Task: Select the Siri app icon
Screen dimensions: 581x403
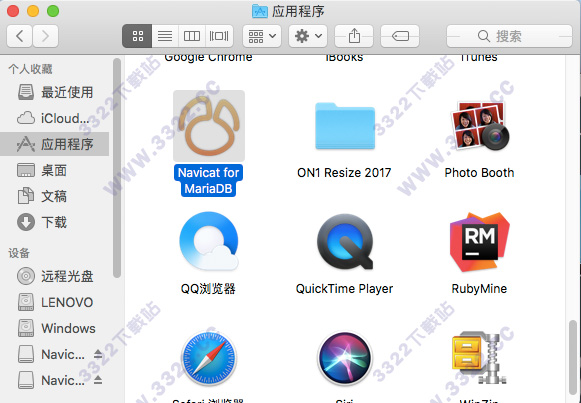Action: pyautogui.click(x=345, y=359)
